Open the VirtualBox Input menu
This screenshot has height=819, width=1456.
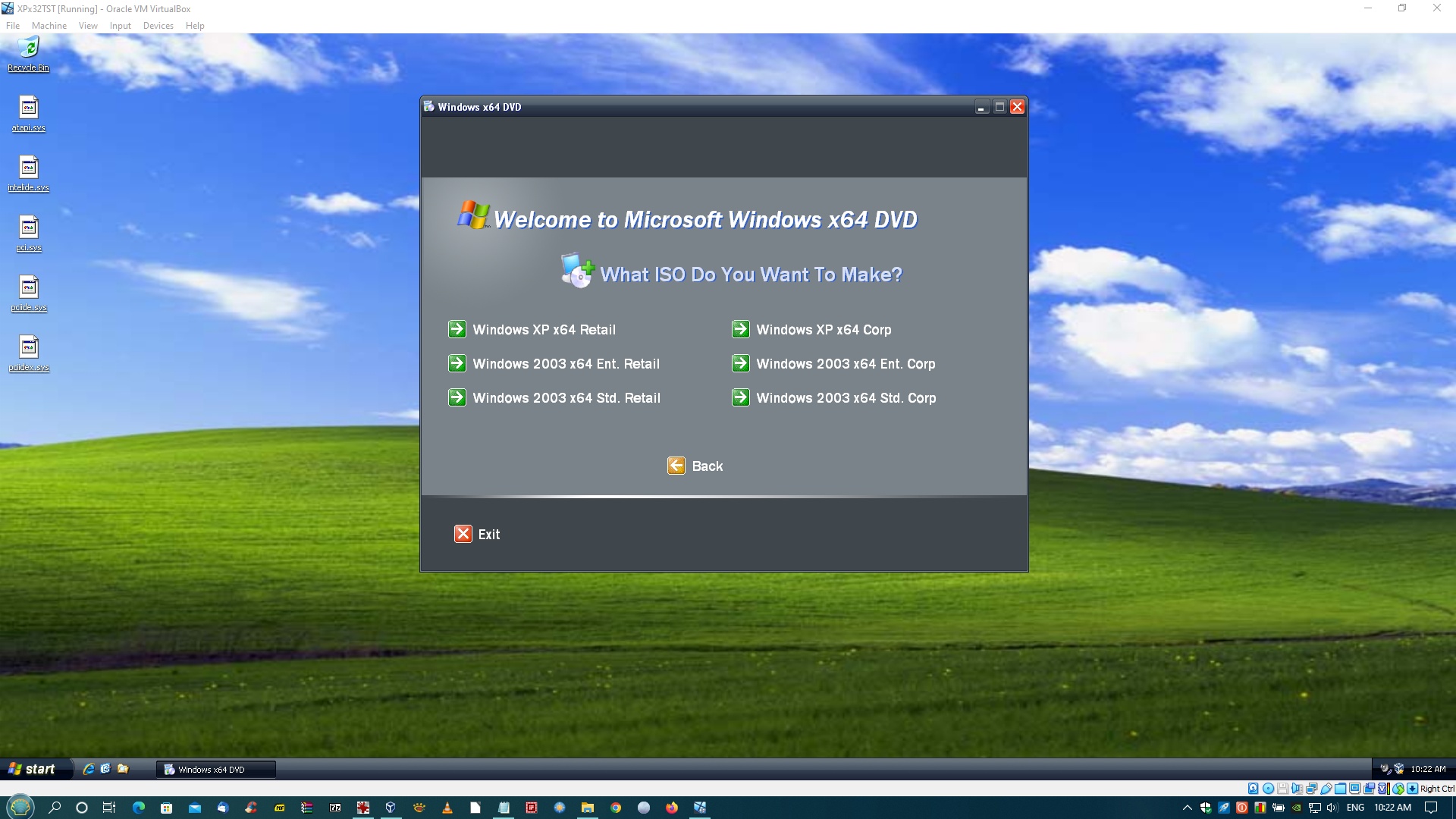[x=120, y=26]
